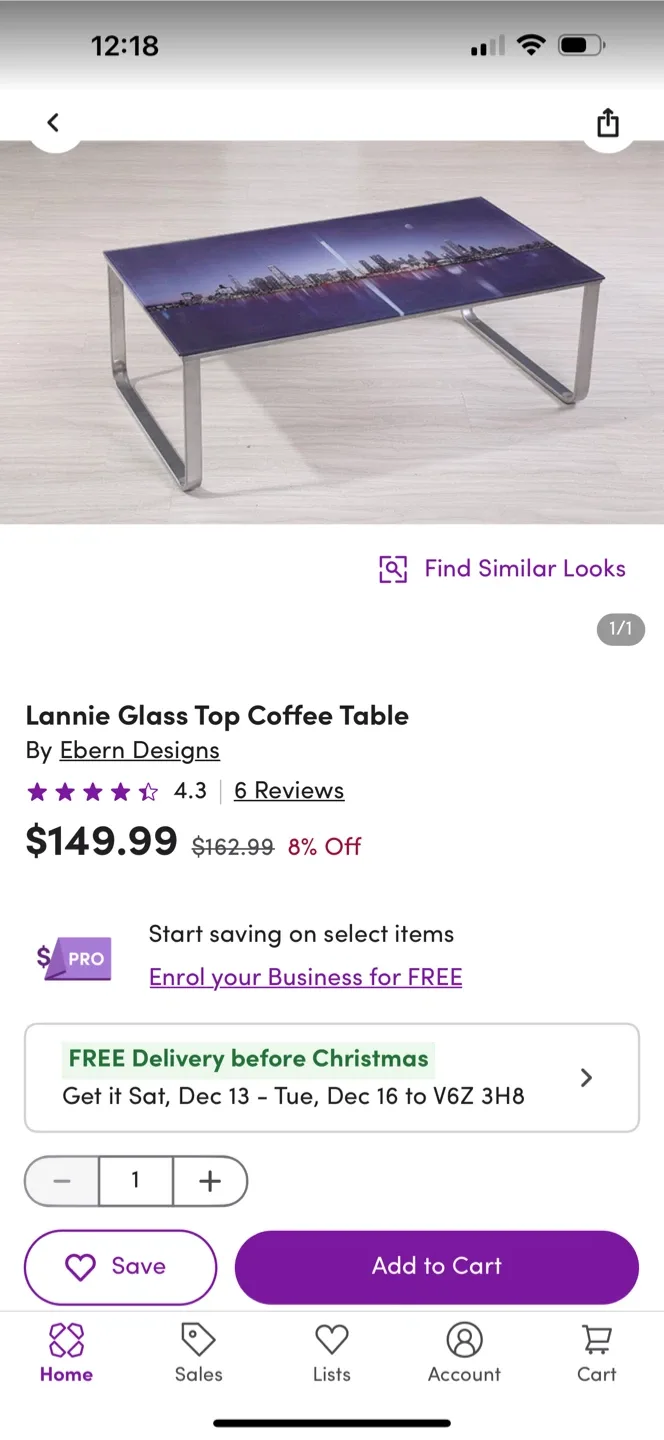Tap the heart icon on the Save button
The image size is (664, 1440).
pyautogui.click(x=81, y=1266)
